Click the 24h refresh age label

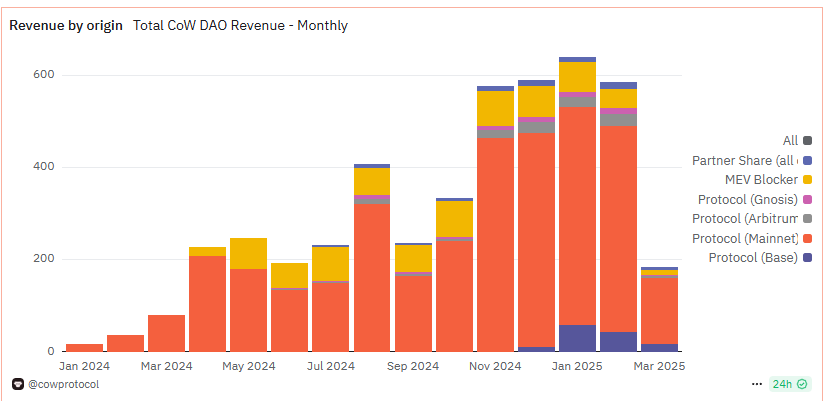[782, 384]
